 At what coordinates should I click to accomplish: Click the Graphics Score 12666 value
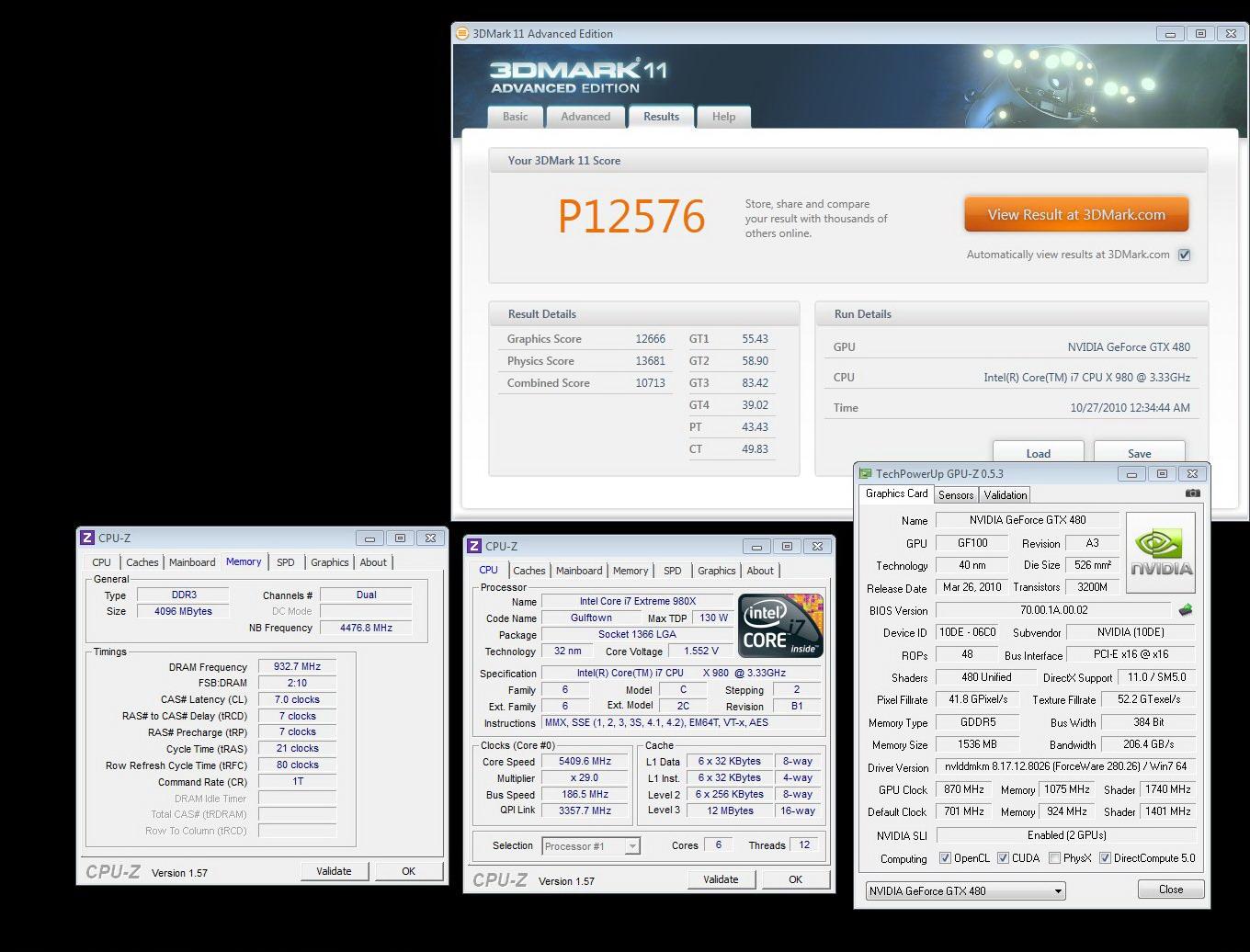[650, 339]
